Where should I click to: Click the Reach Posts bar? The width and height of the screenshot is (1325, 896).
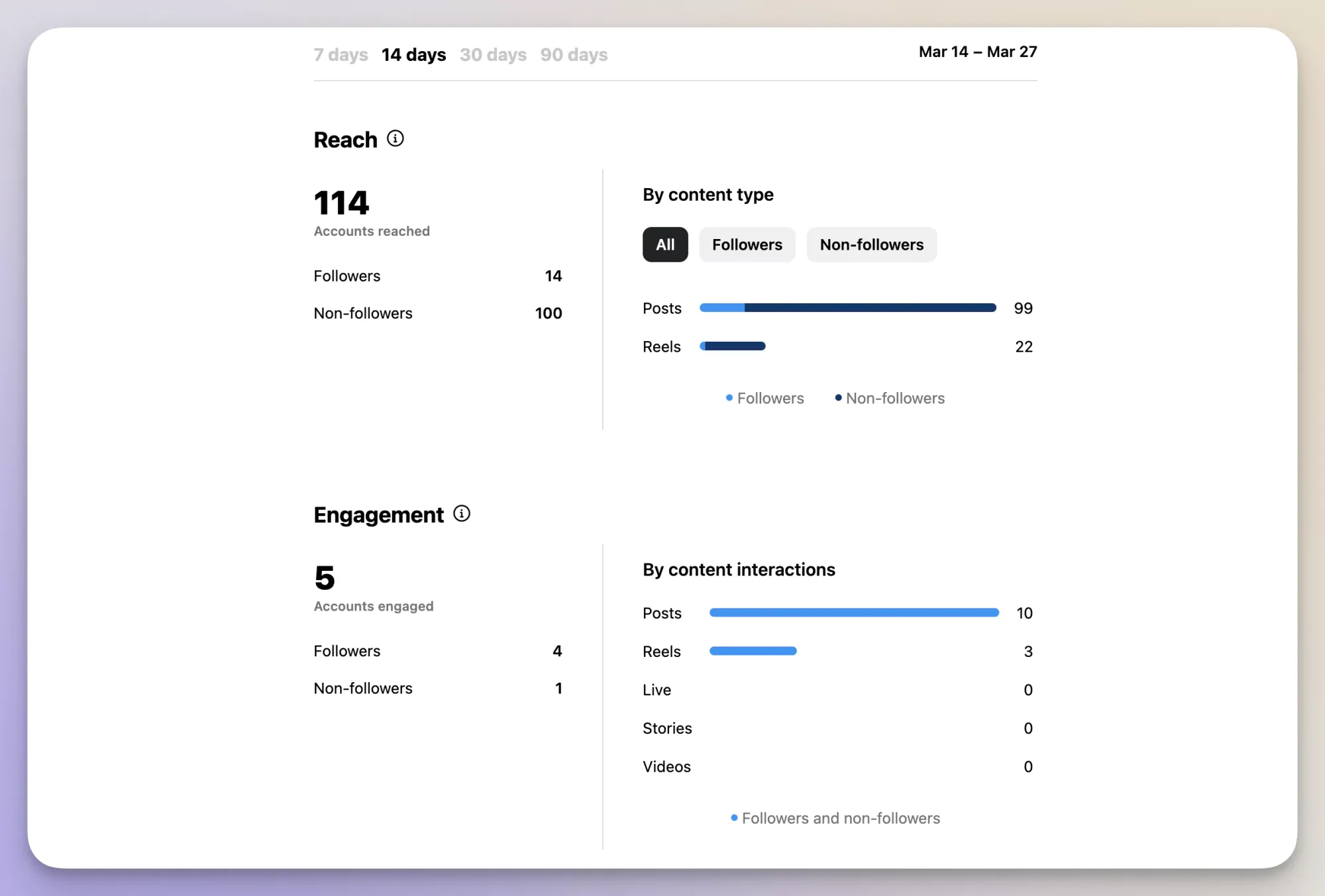(848, 308)
